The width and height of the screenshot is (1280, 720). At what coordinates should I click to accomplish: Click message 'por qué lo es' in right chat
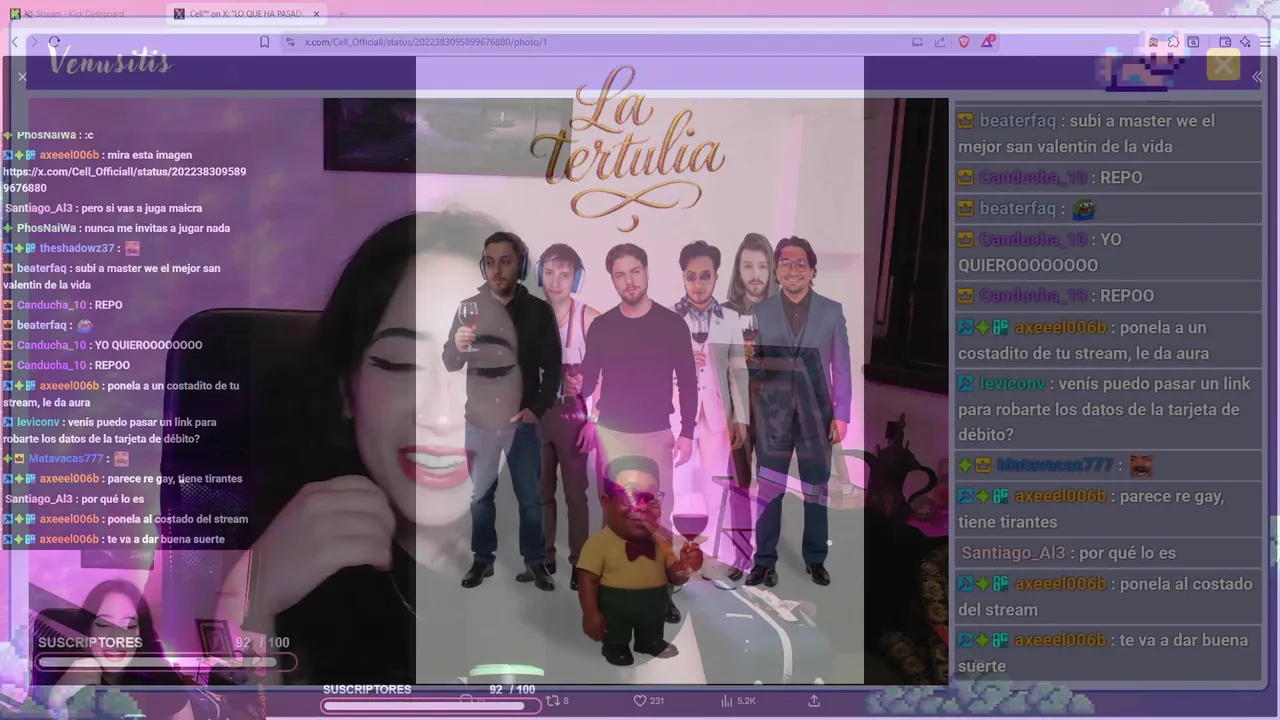pyautogui.click(x=1127, y=553)
